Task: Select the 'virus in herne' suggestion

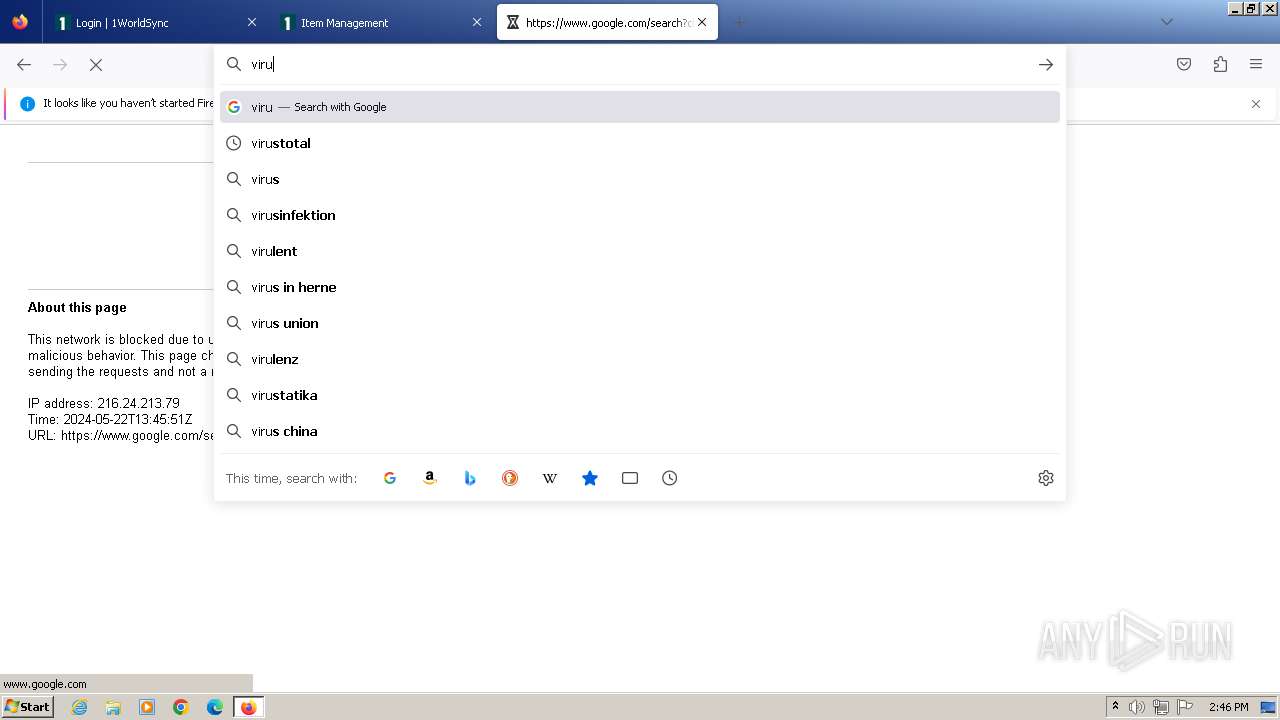Action: (x=640, y=287)
